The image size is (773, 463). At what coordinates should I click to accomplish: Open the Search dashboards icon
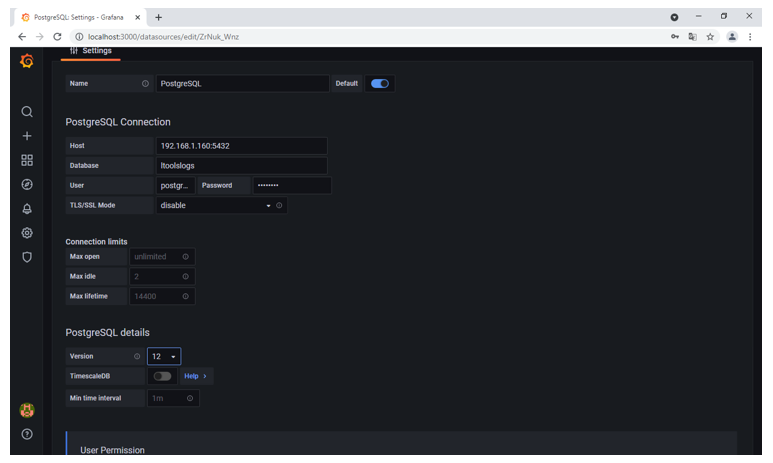click(27, 112)
